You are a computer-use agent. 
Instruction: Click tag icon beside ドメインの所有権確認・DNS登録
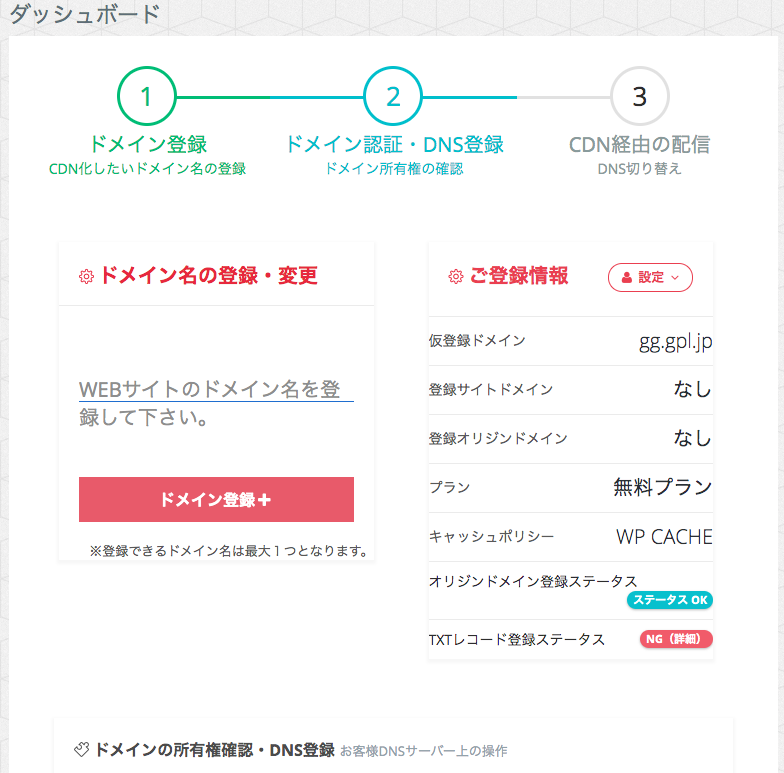(x=82, y=749)
